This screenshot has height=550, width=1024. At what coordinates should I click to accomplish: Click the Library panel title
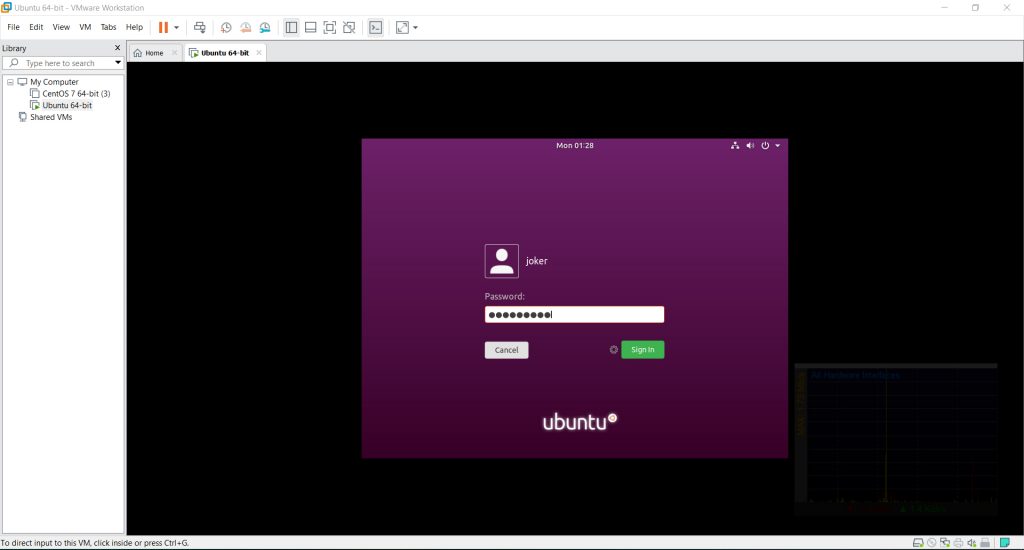click(x=14, y=48)
